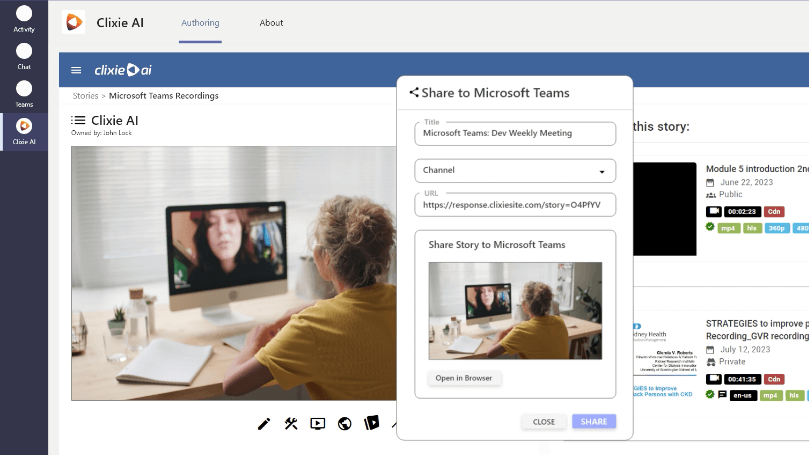Click the video library cards icon

[x=371, y=423]
